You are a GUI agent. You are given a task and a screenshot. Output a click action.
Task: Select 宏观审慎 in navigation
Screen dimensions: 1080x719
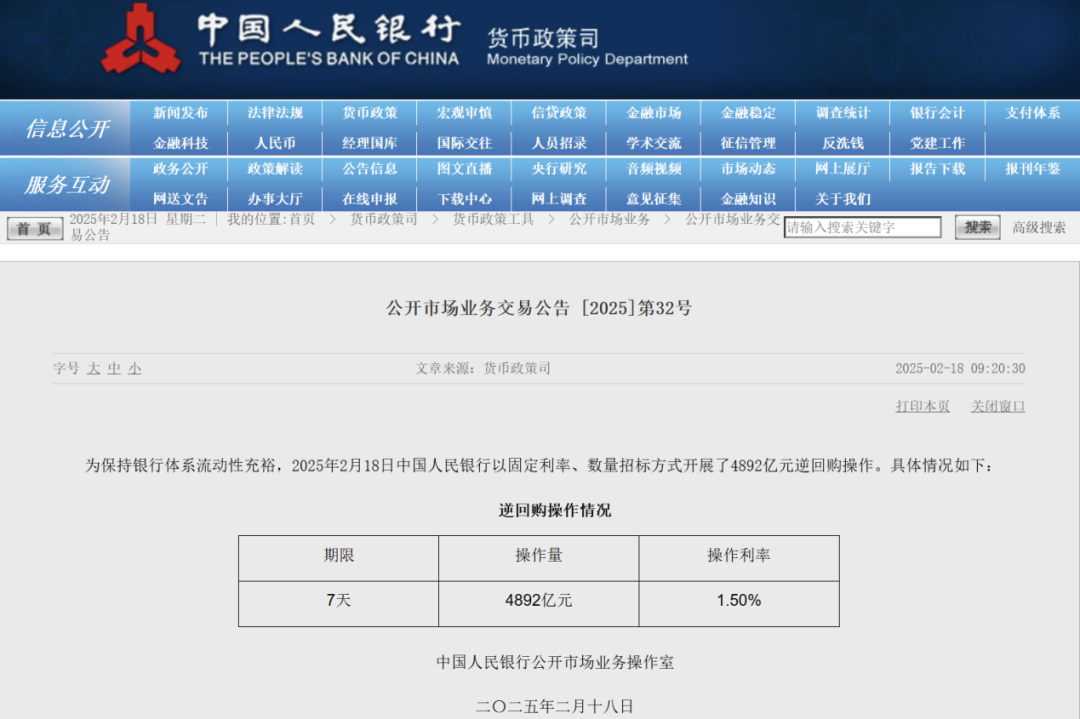[464, 113]
